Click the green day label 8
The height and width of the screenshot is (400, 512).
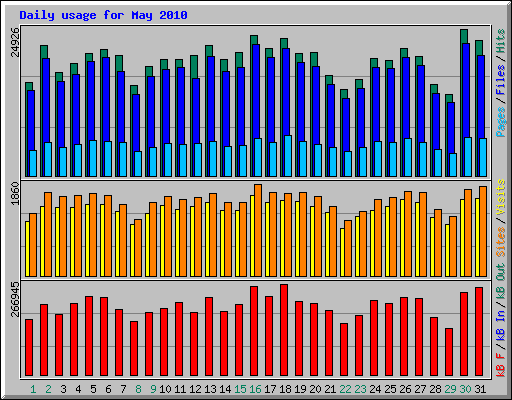138,389
